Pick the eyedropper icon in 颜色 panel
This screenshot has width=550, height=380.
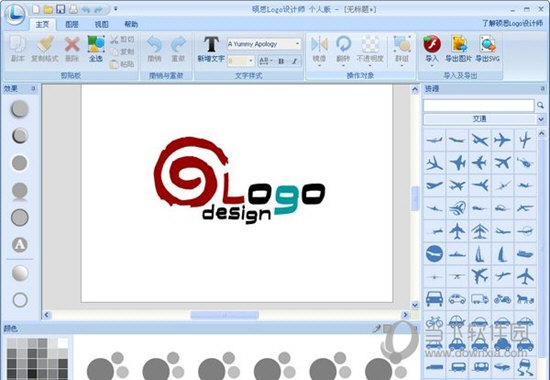(376, 328)
